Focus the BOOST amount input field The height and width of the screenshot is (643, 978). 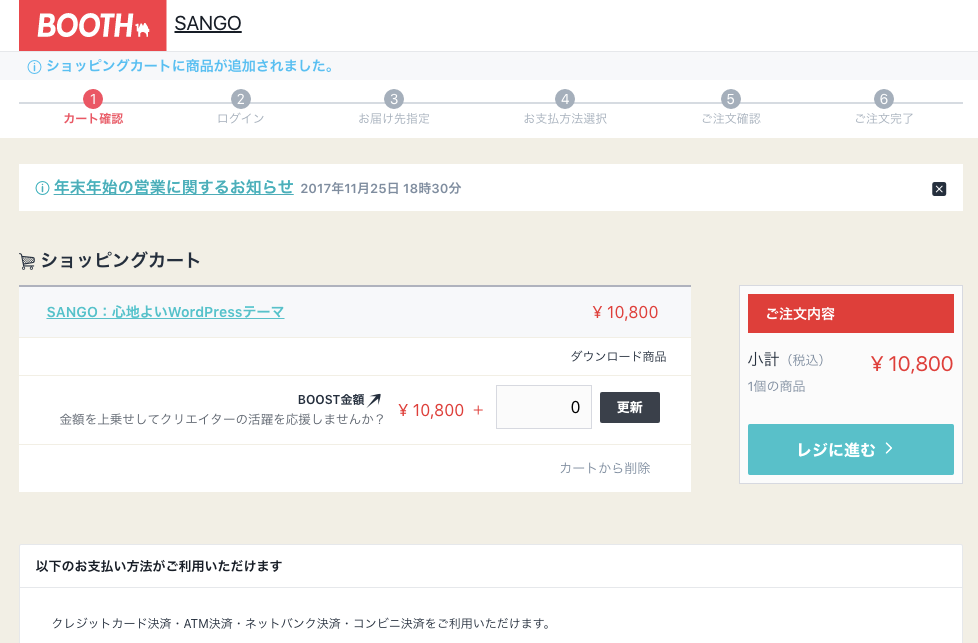(x=544, y=407)
